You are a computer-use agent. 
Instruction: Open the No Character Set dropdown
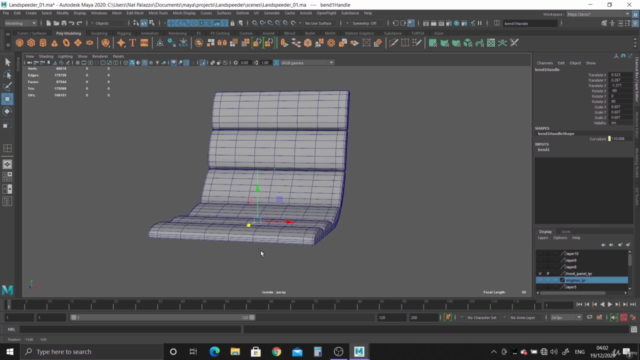point(482,318)
